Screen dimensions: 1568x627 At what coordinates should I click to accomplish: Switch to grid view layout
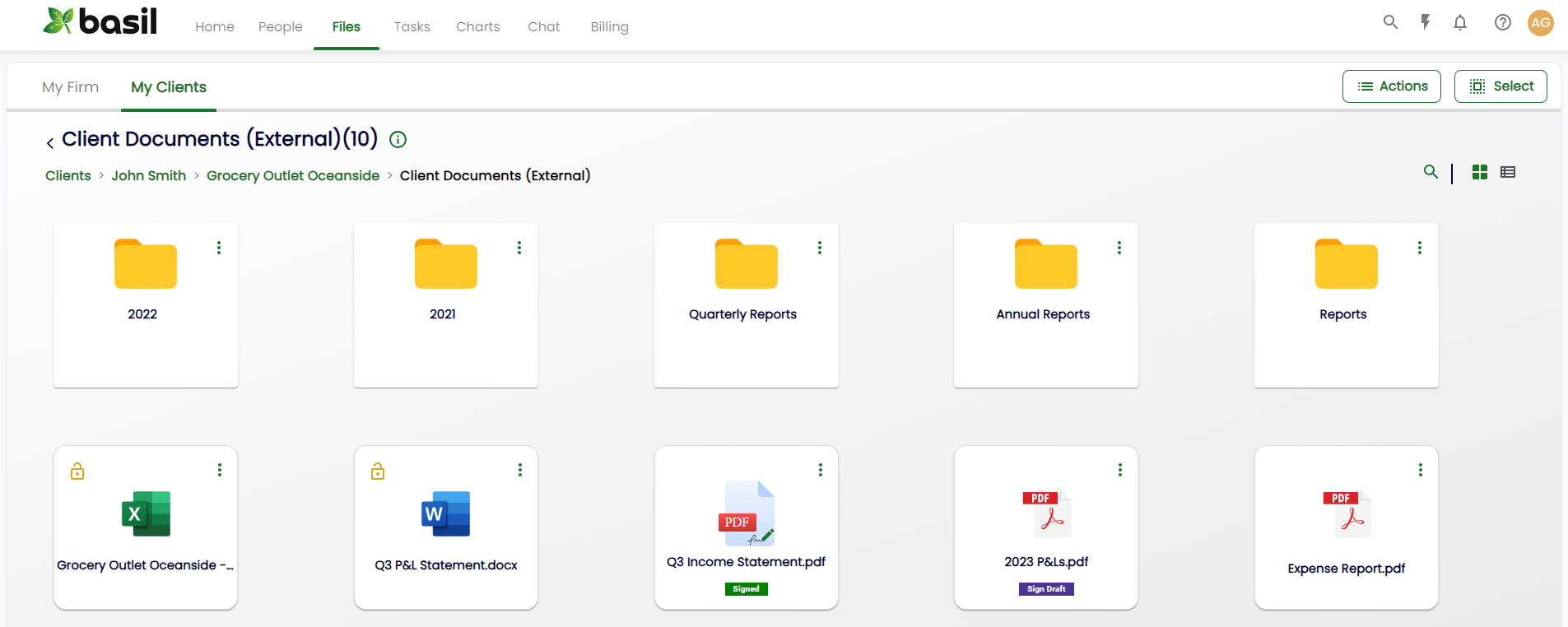click(x=1479, y=172)
